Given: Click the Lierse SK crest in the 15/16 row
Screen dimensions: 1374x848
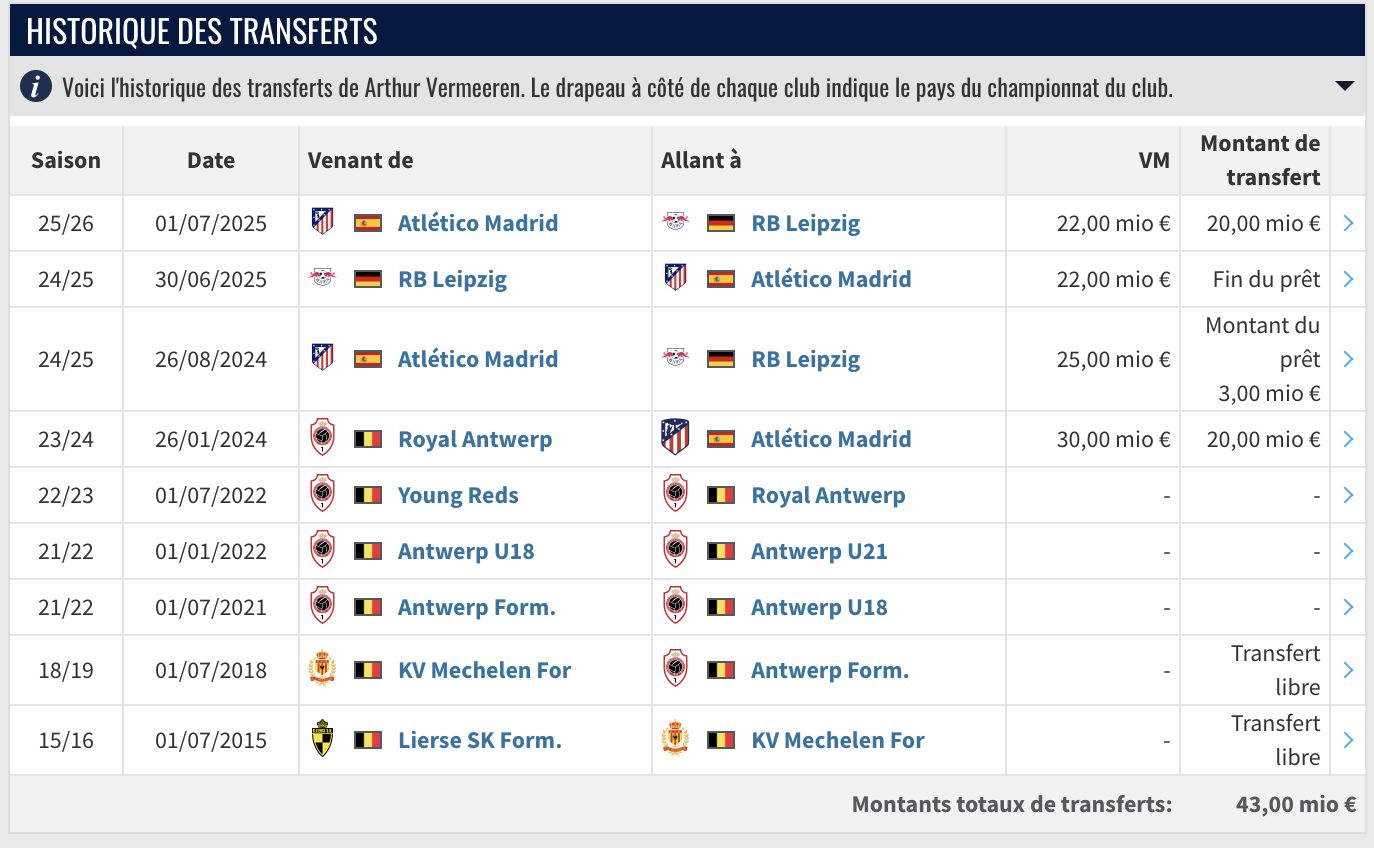Looking at the screenshot, I should click(322, 739).
